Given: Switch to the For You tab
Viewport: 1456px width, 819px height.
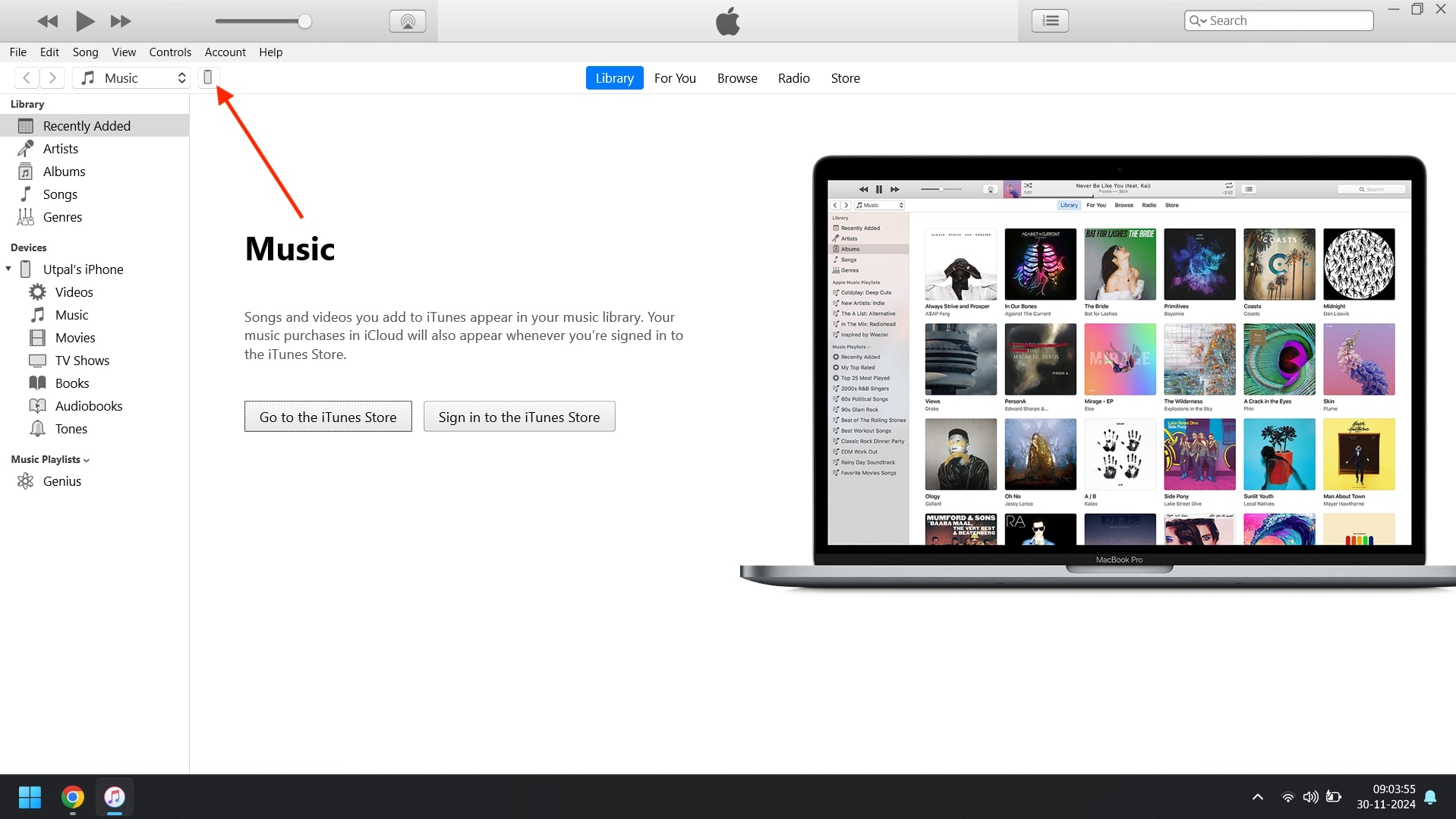Looking at the screenshot, I should (x=675, y=78).
